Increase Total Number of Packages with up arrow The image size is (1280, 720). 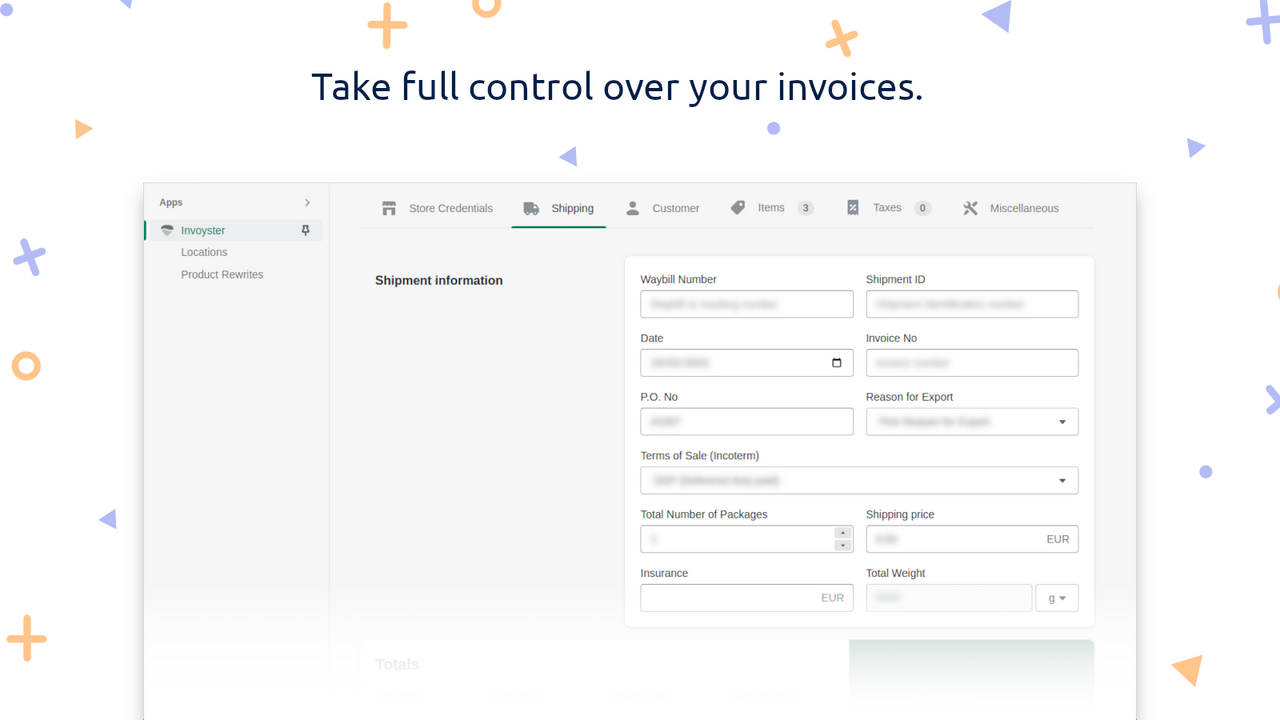[843, 533]
